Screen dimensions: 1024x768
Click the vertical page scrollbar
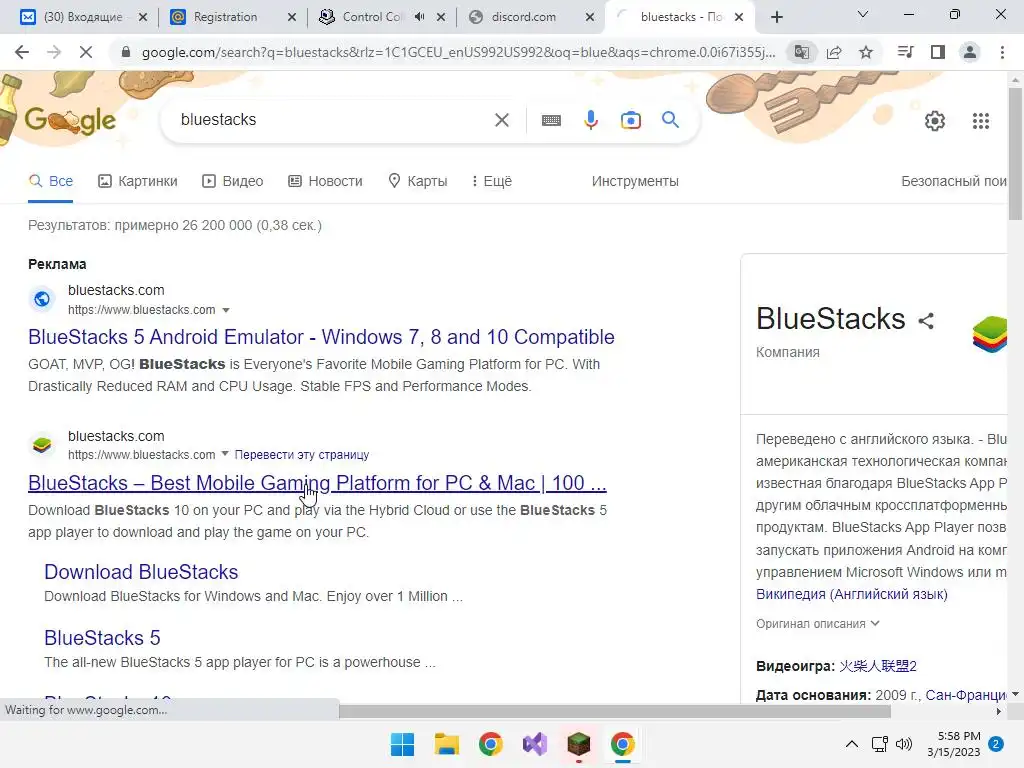pos(1016,155)
